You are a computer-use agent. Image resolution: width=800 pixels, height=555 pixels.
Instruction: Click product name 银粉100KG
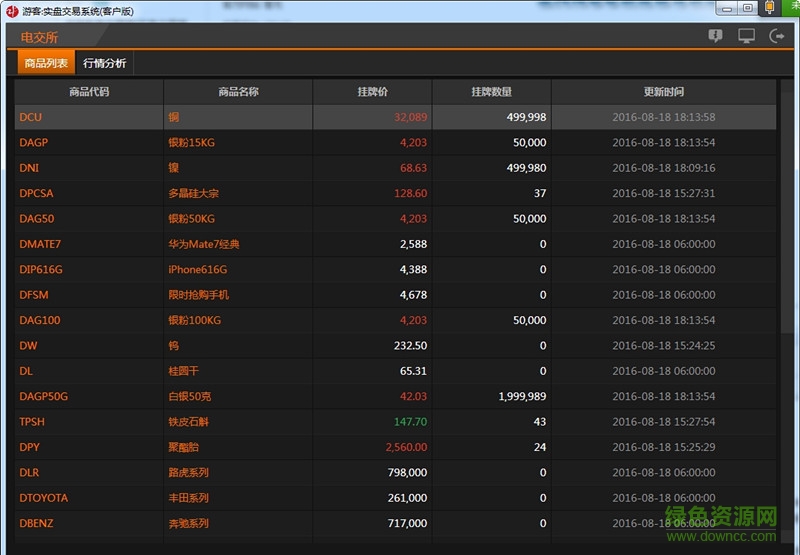click(195, 320)
